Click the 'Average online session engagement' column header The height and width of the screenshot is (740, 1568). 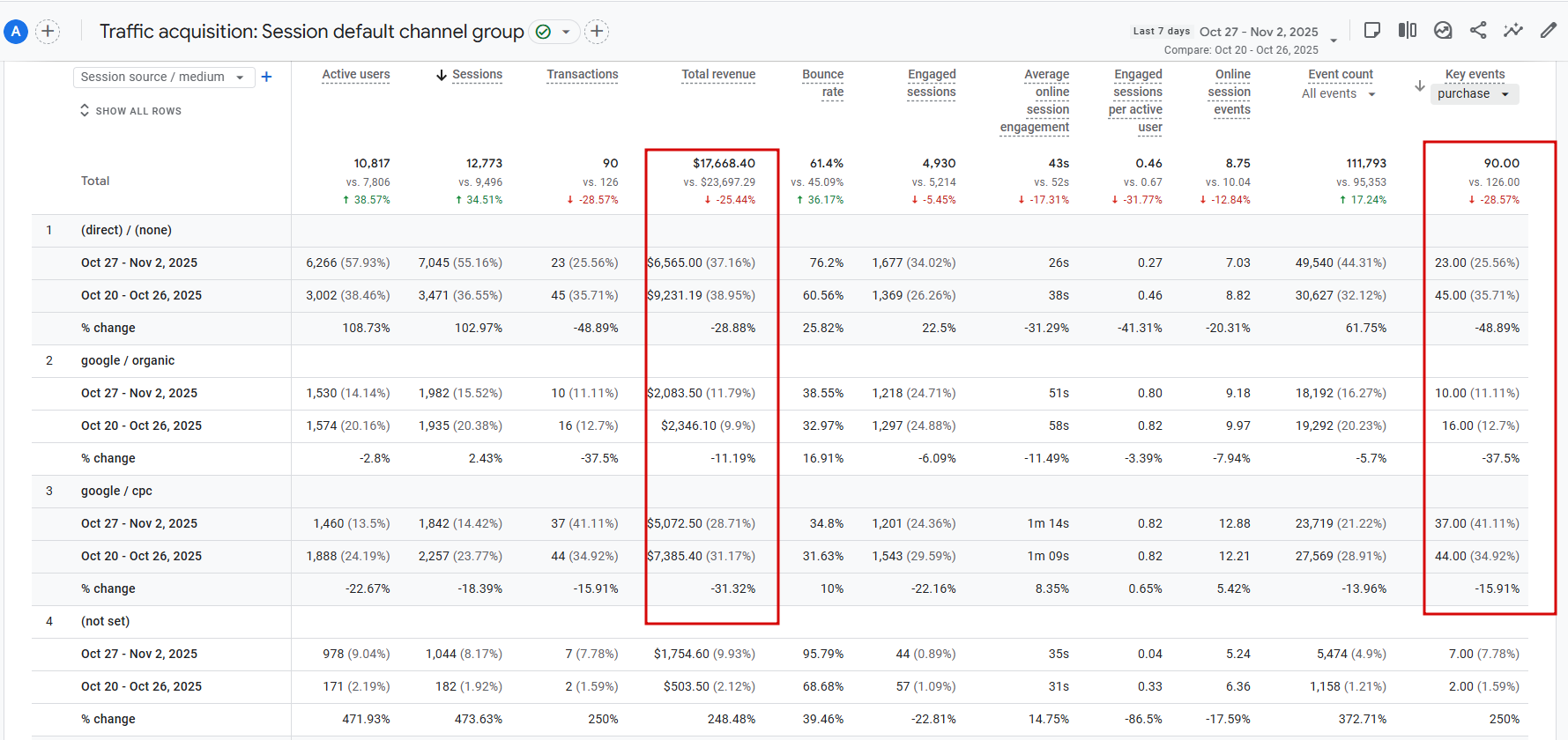[x=1035, y=101]
